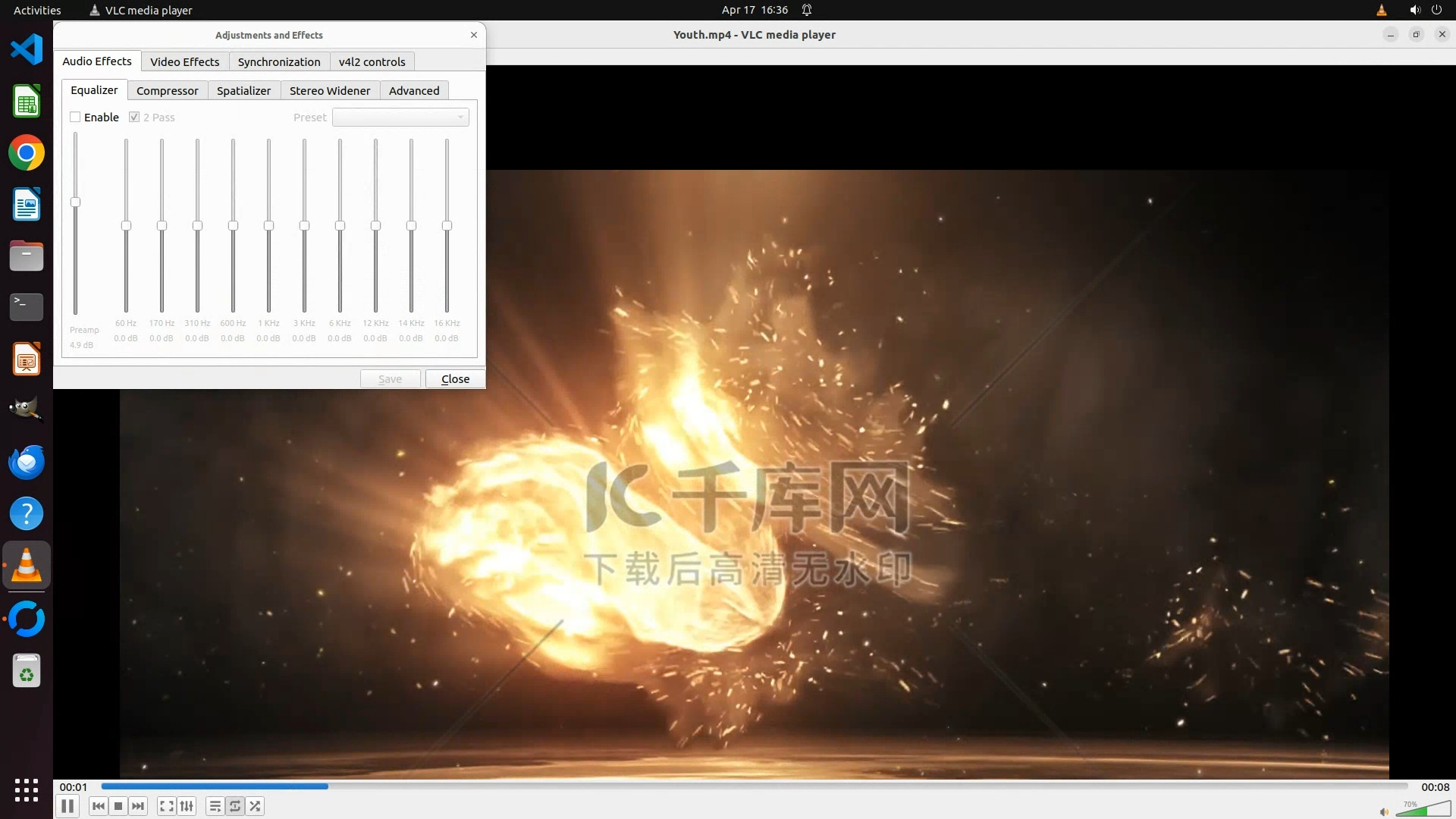The width and height of the screenshot is (1456, 819).
Task: Toggle fullscreen video mode
Action: [167, 806]
